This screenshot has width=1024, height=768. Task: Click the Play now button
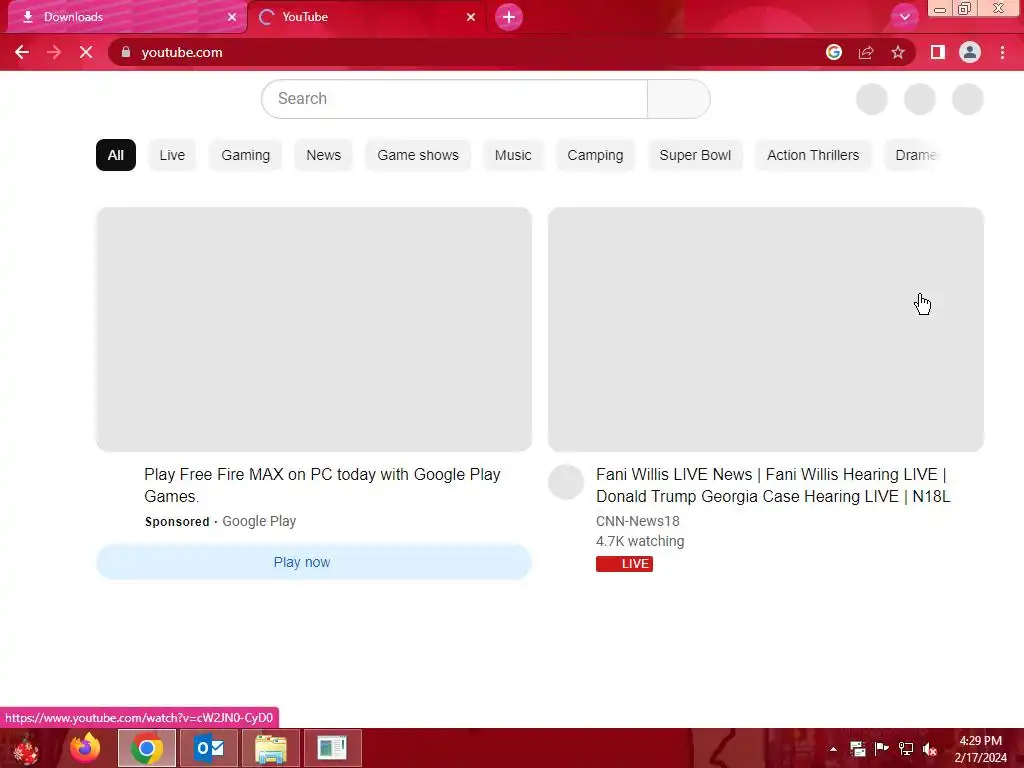[314, 562]
